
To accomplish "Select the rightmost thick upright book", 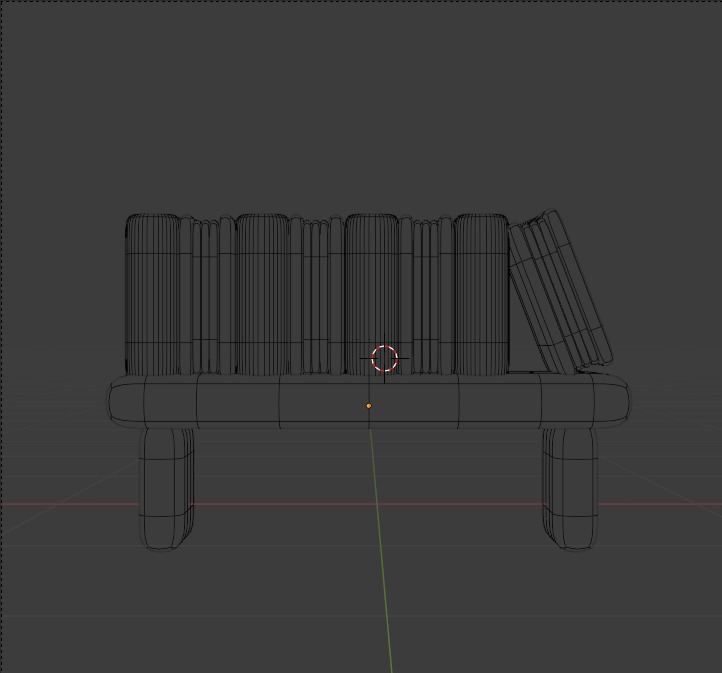I will coord(482,294).
